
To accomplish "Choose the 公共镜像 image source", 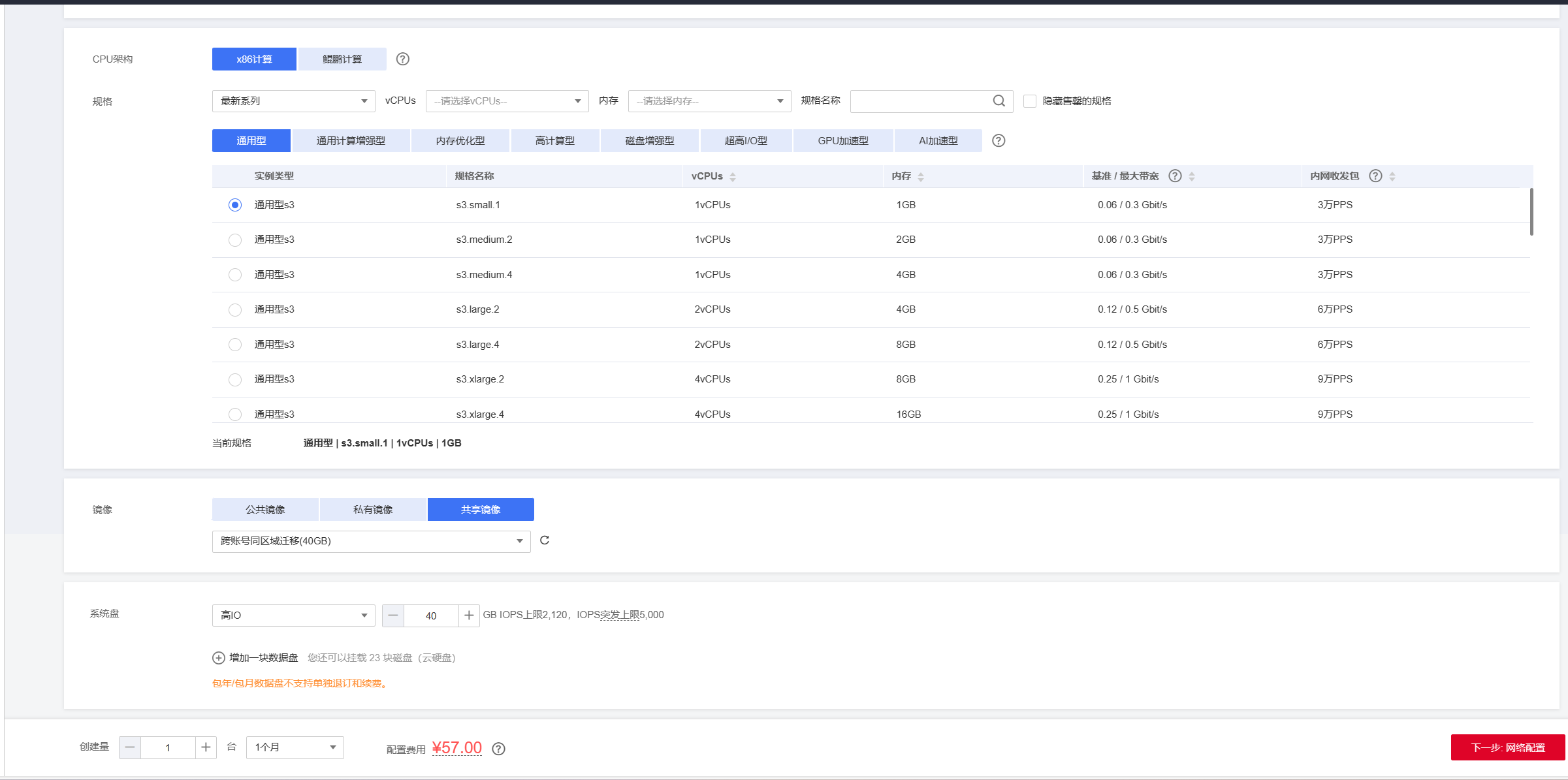I will pos(265,509).
